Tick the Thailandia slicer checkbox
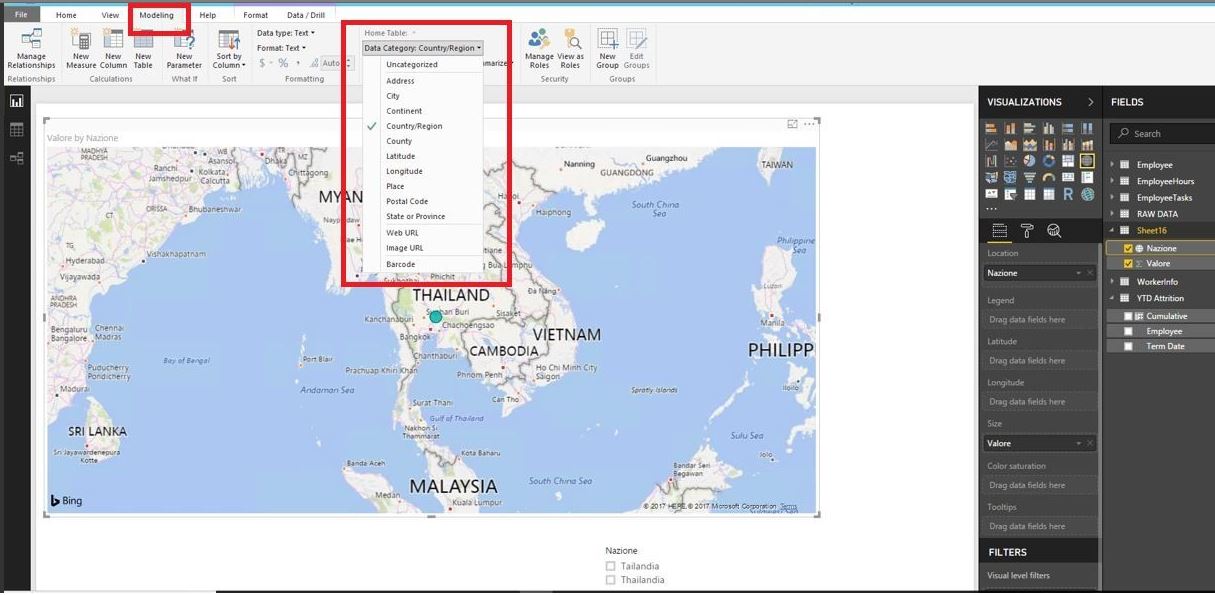Screen dimensions: 1215x595 [611, 580]
